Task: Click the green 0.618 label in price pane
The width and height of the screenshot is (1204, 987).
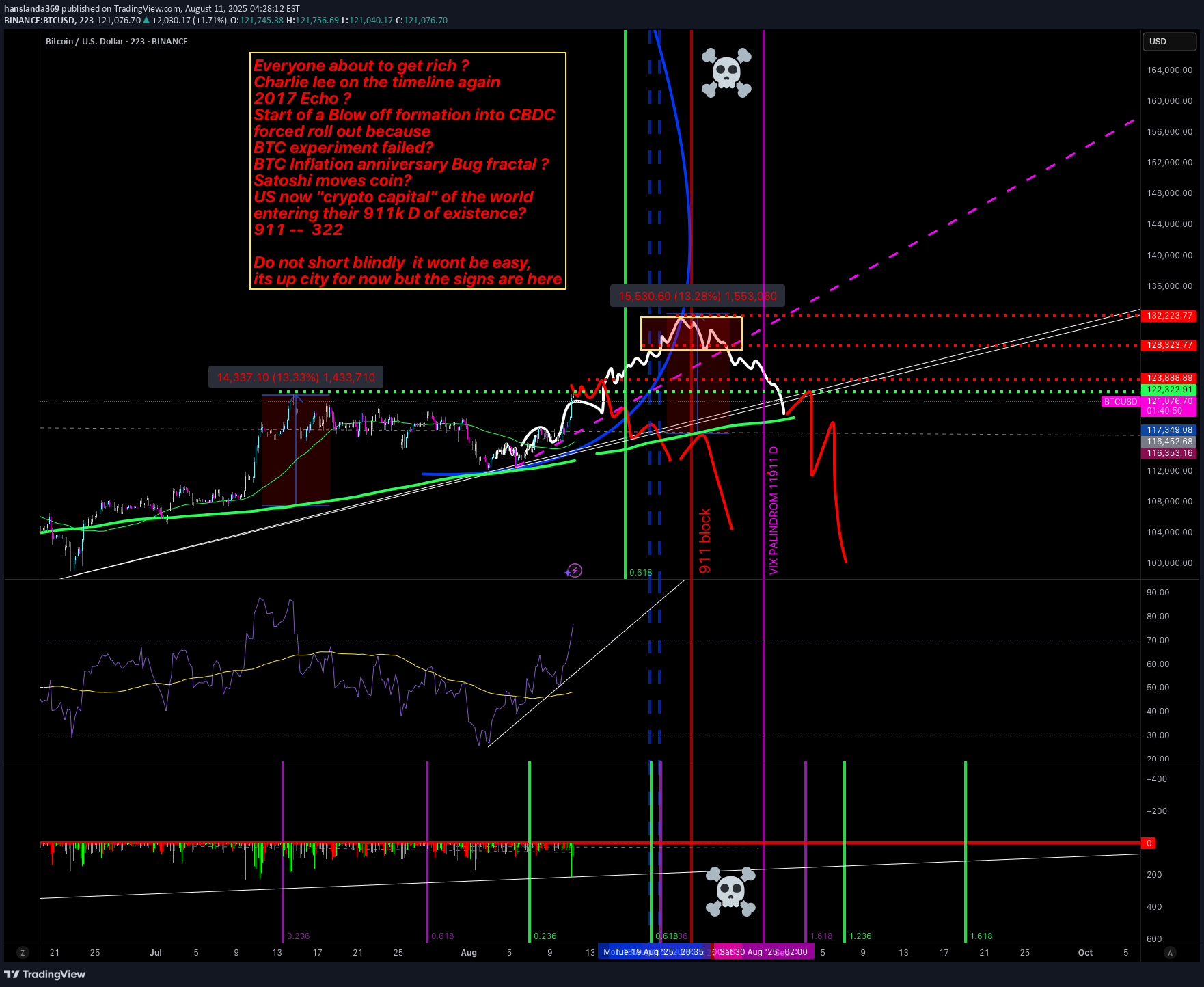Action: (640, 573)
